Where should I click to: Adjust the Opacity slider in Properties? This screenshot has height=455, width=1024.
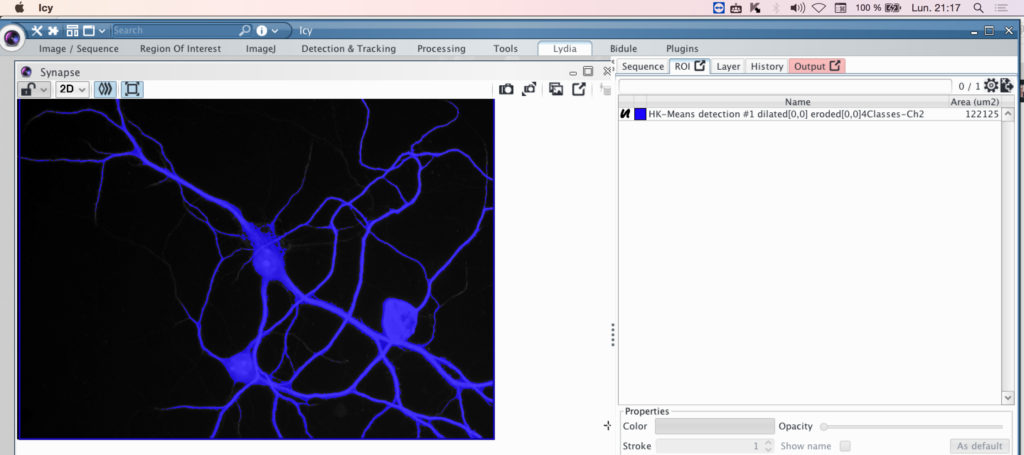click(912, 426)
